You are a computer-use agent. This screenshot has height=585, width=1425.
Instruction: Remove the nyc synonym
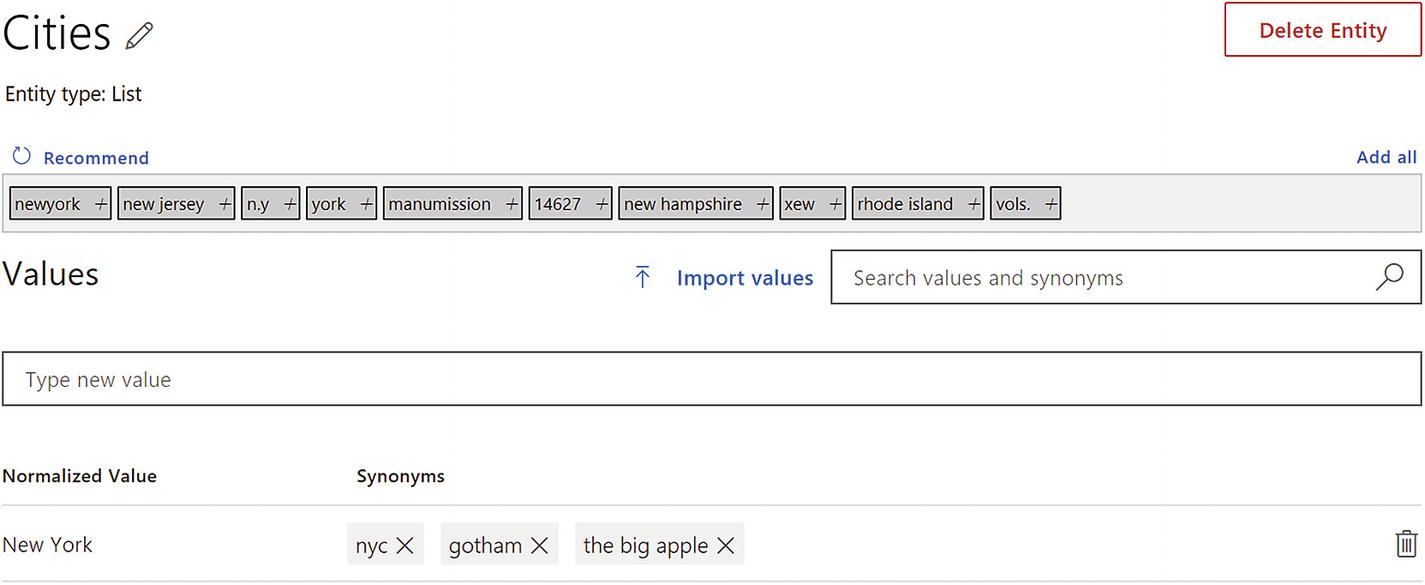coord(406,545)
